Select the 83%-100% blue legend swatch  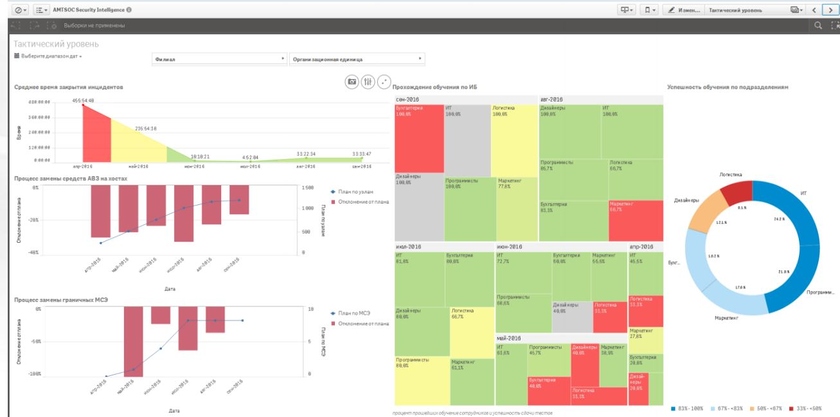tap(676, 409)
